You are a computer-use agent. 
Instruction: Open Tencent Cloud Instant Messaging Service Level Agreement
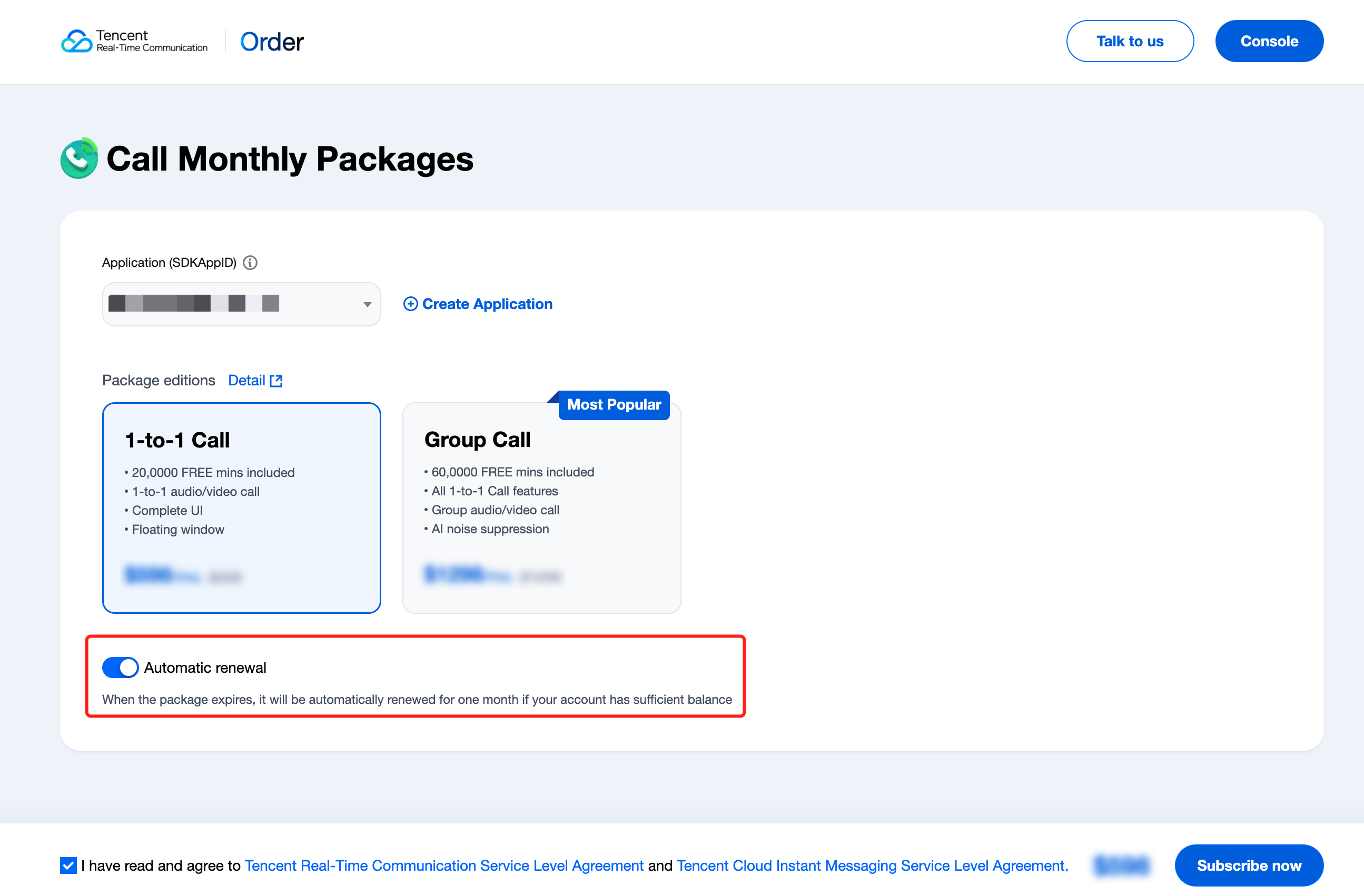(872, 865)
